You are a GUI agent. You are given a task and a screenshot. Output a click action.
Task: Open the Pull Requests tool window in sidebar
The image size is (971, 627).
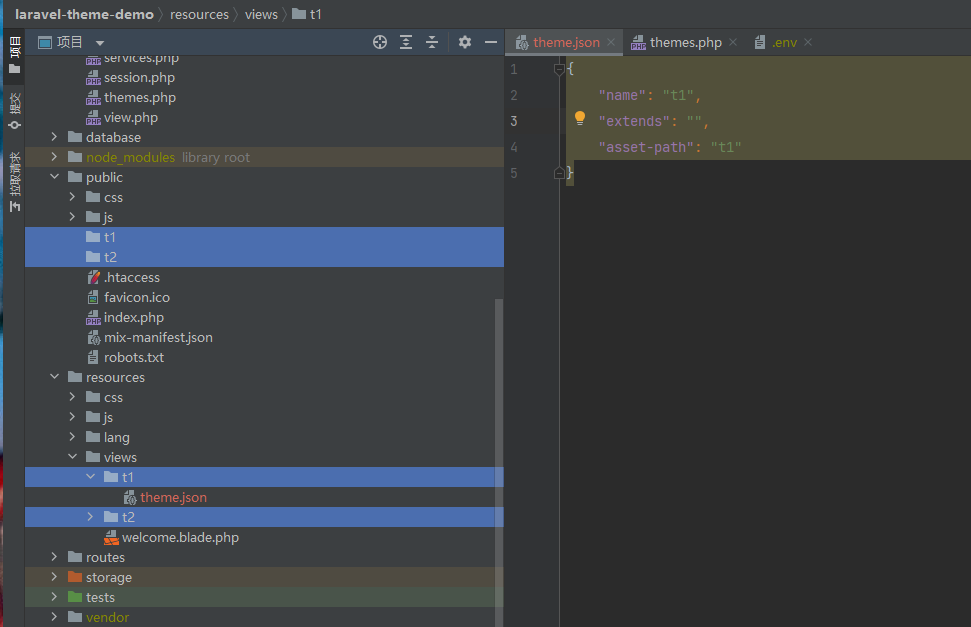click(14, 182)
